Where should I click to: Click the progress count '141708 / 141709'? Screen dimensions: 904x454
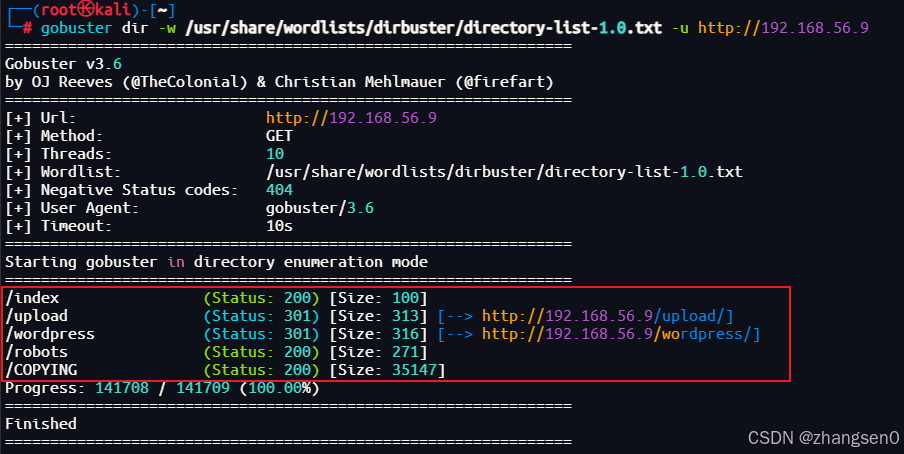click(x=162, y=388)
